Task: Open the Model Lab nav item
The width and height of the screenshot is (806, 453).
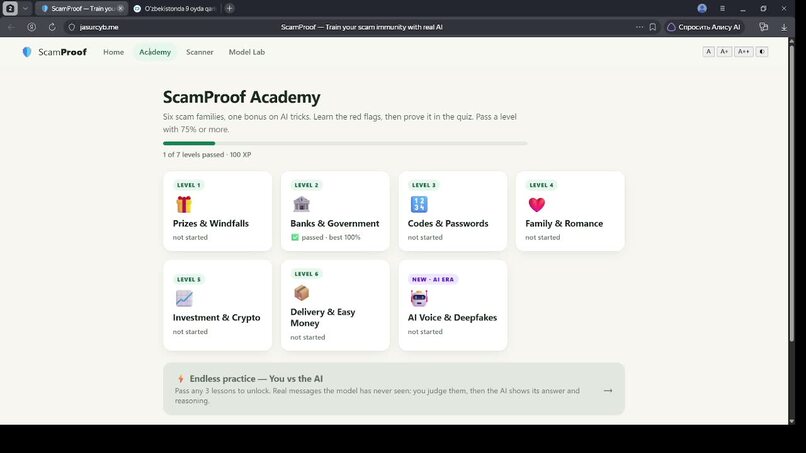Action: (247, 52)
